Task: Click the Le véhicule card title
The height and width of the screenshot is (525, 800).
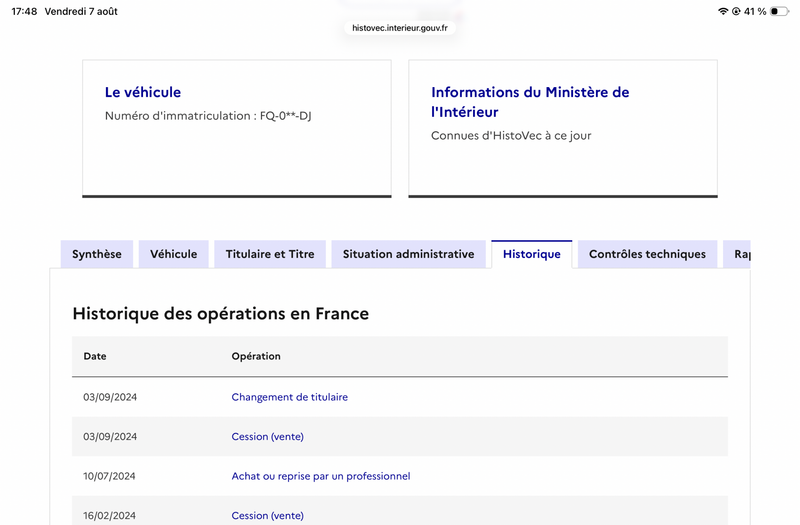Action: pos(143,92)
